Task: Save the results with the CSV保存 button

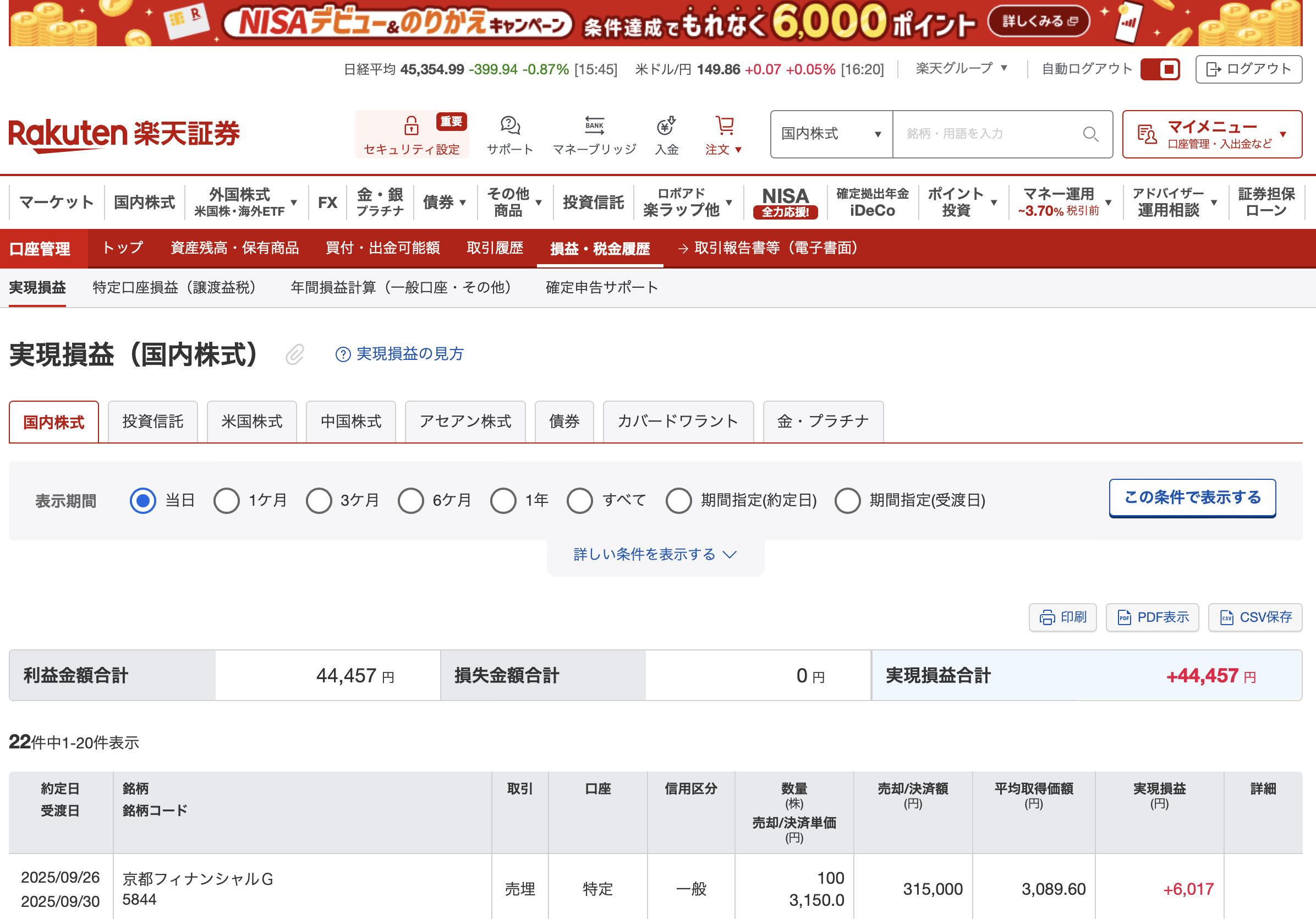Action: click(x=1255, y=617)
